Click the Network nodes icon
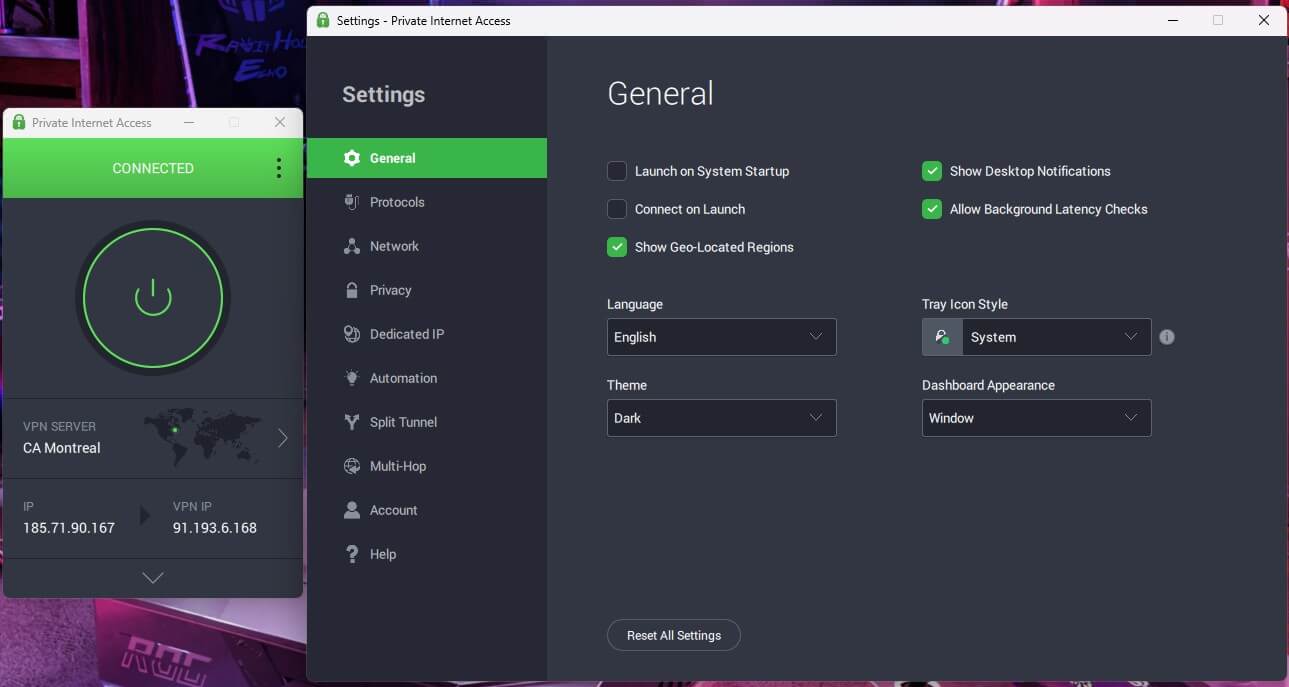Viewport: 1289px width, 687px height. (352, 246)
